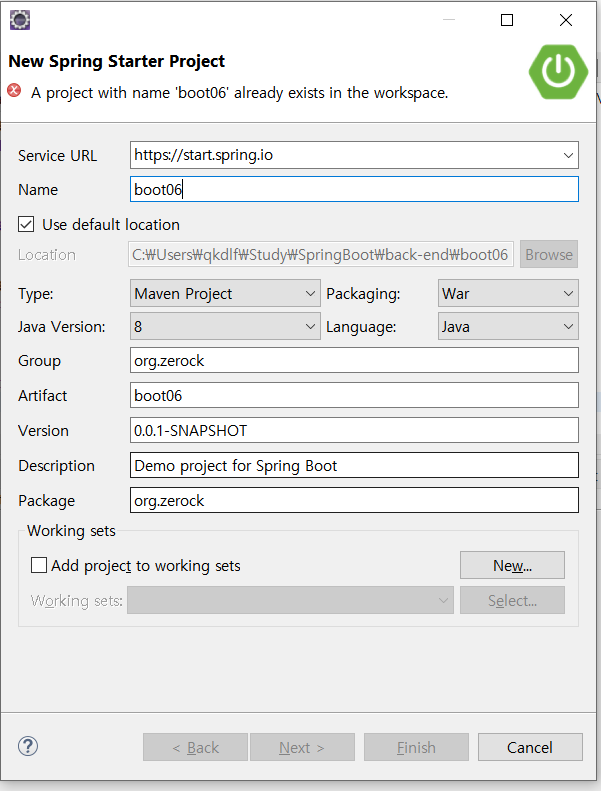Click the 'Working sets' group label
601x791 pixels.
pos(71,531)
